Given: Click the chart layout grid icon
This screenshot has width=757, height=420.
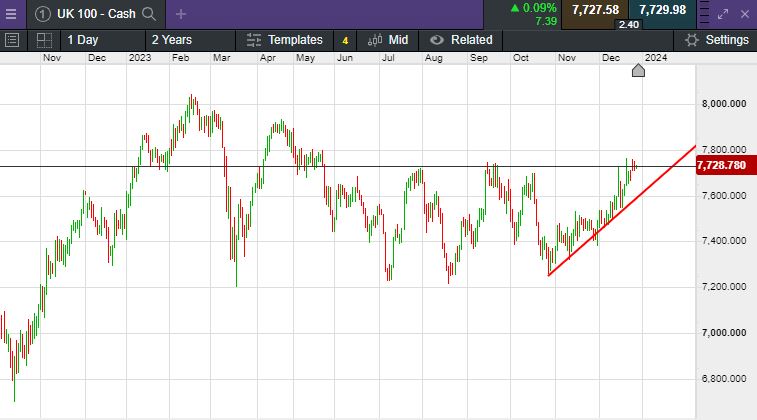Looking at the screenshot, I should coord(44,40).
